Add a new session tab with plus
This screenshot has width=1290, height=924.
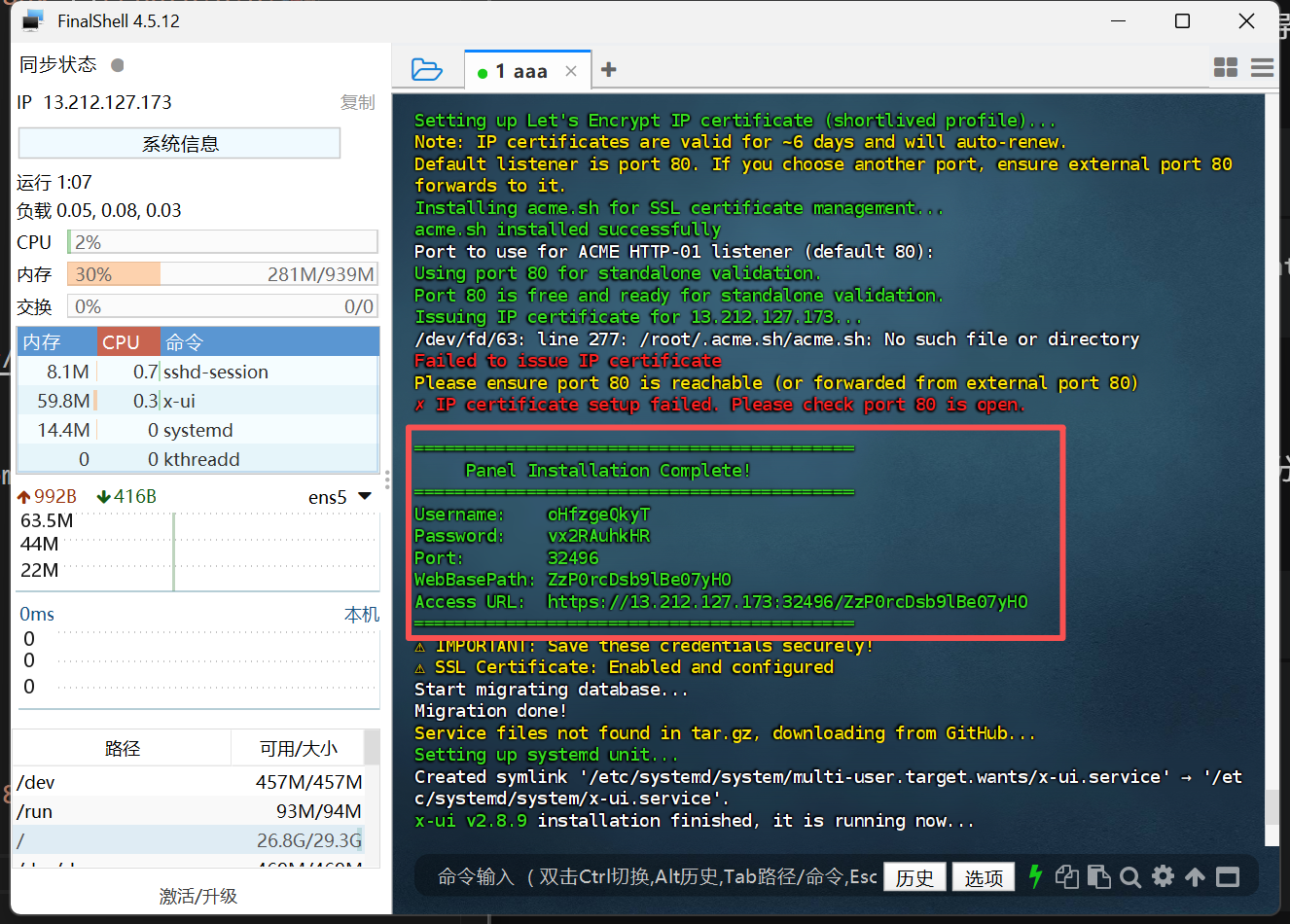(609, 70)
